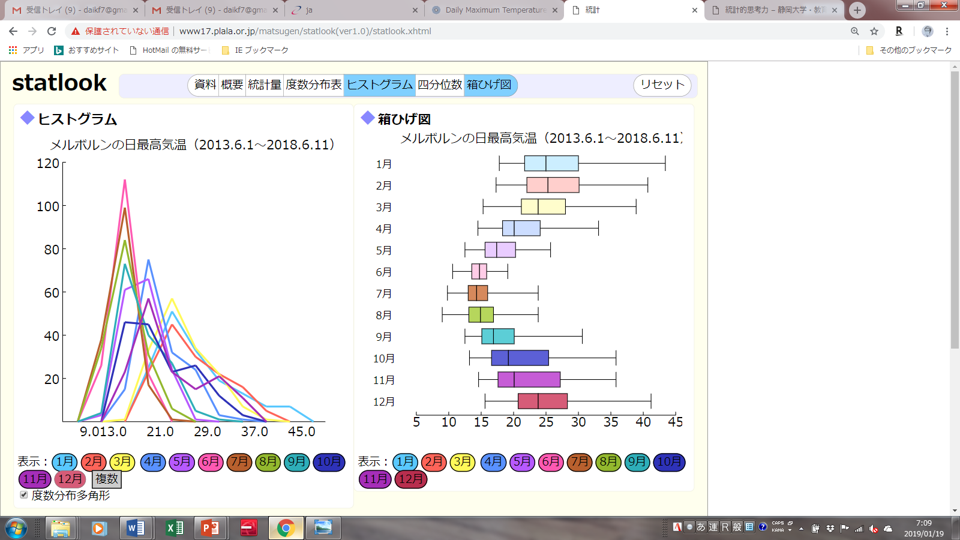The height and width of the screenshot is (540, 960).
Task: Toggle 12月 in the box plot display row
Action: pyautogui.click(x=410, y=480)
